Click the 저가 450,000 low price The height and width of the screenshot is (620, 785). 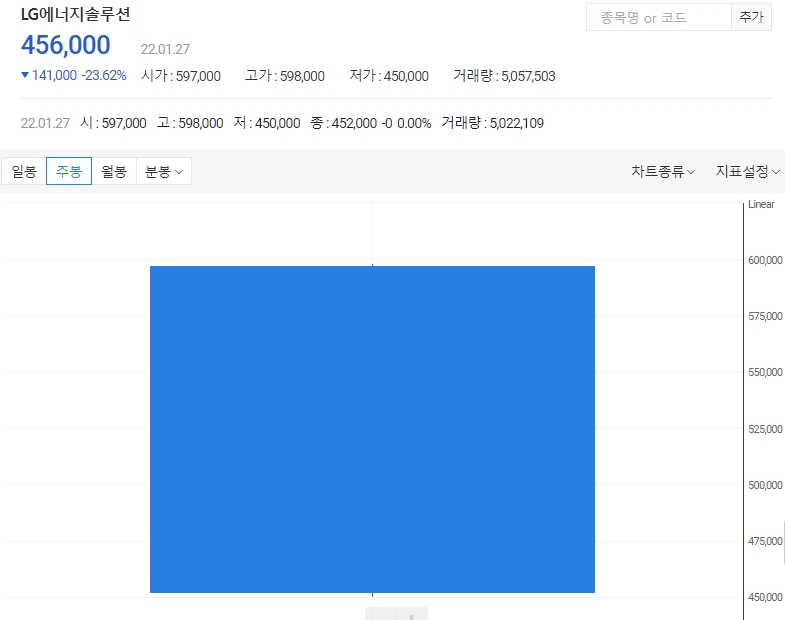click(389, 76)
